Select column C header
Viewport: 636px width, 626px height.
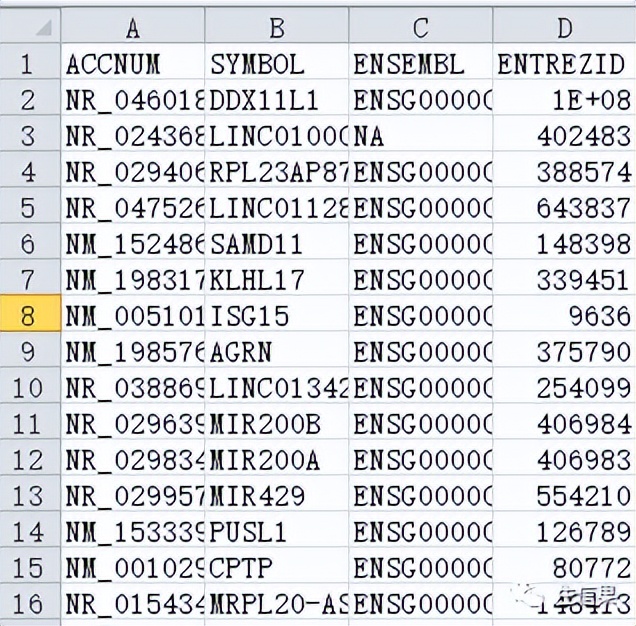tap(421, 25)
